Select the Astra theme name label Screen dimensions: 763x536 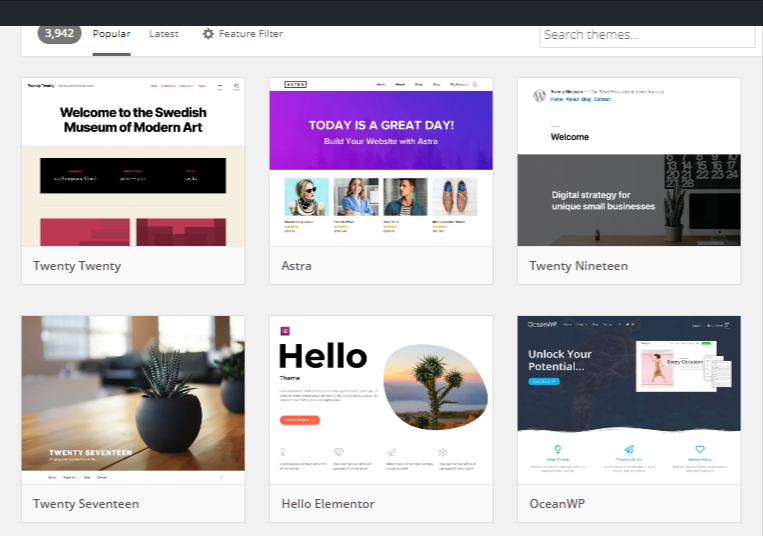pos(296,266)
